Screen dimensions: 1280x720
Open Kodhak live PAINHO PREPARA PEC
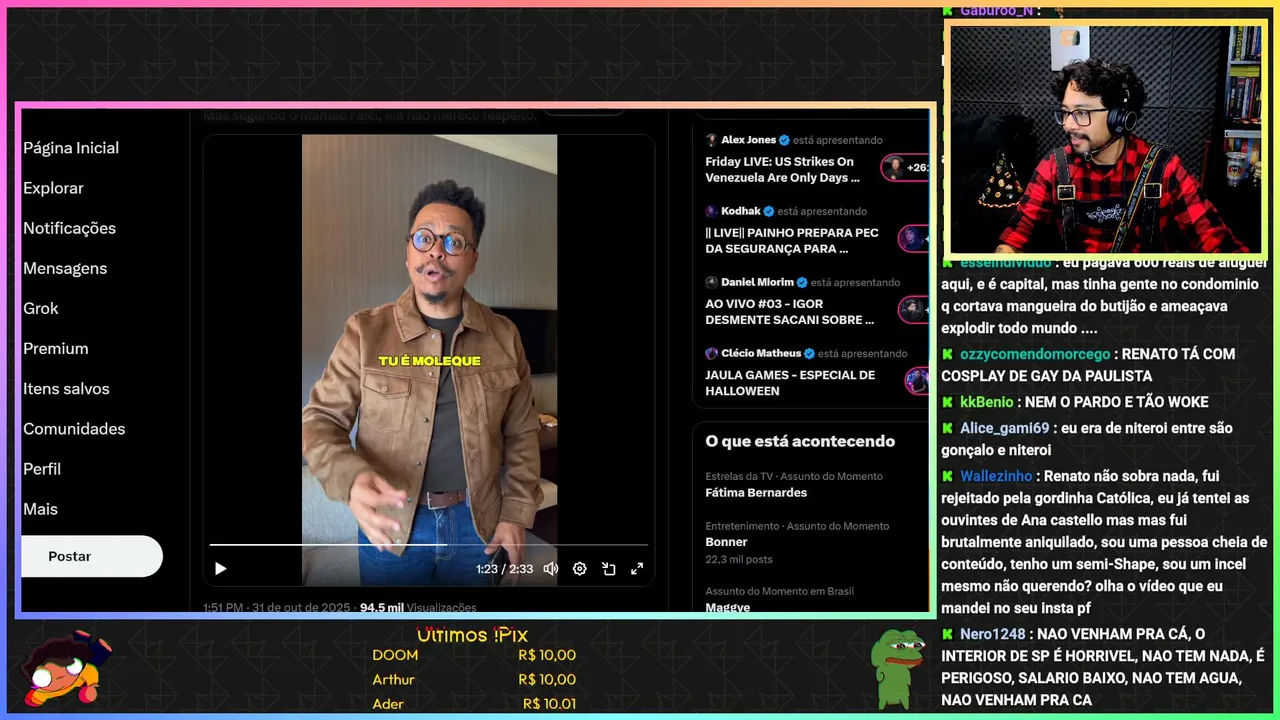[x=791, y=240]
